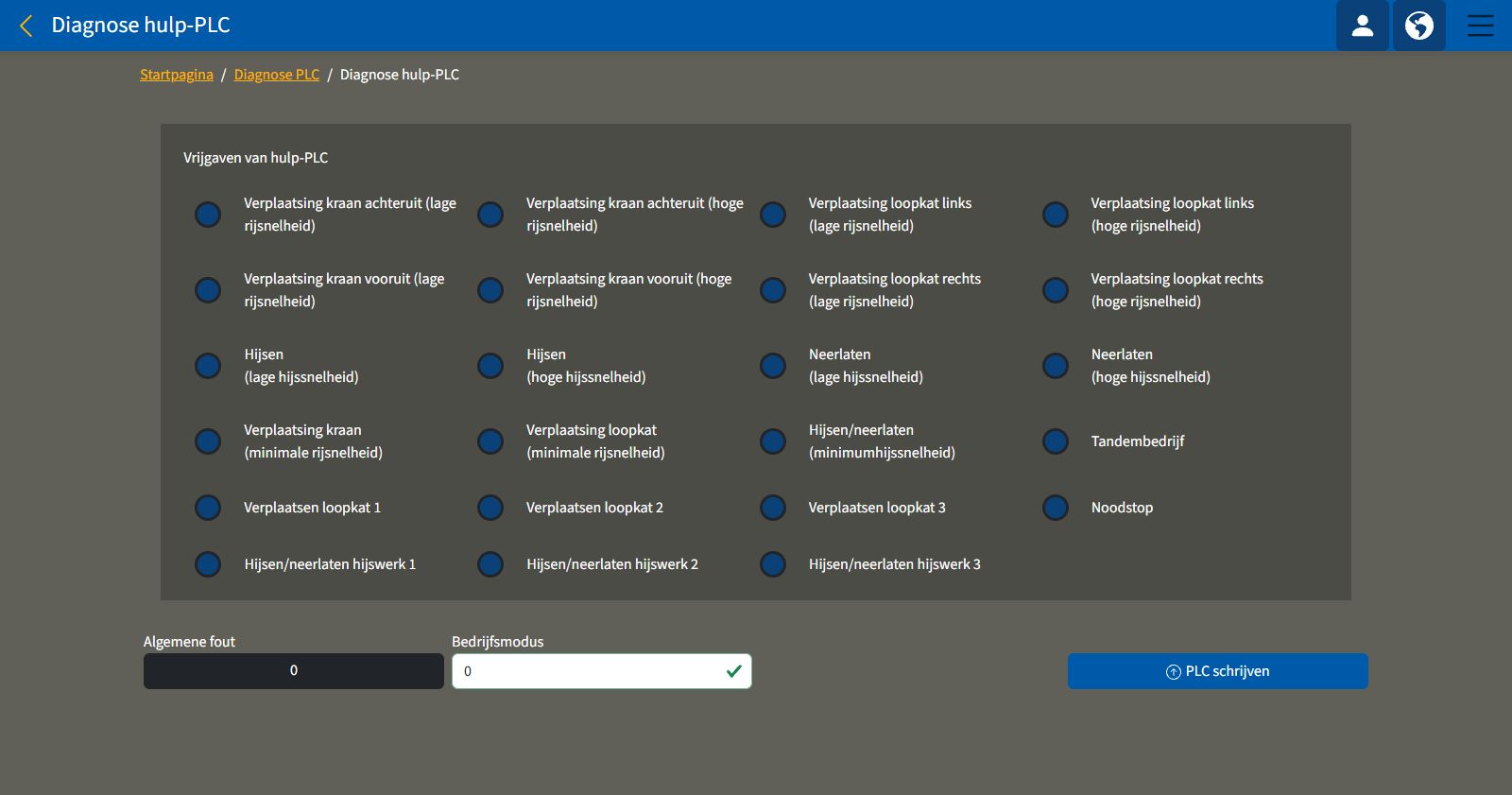Click 'Hijsen (lage hijssnelheid)' label text
This screenshot has height=795, width=1512.
[301, 366]
